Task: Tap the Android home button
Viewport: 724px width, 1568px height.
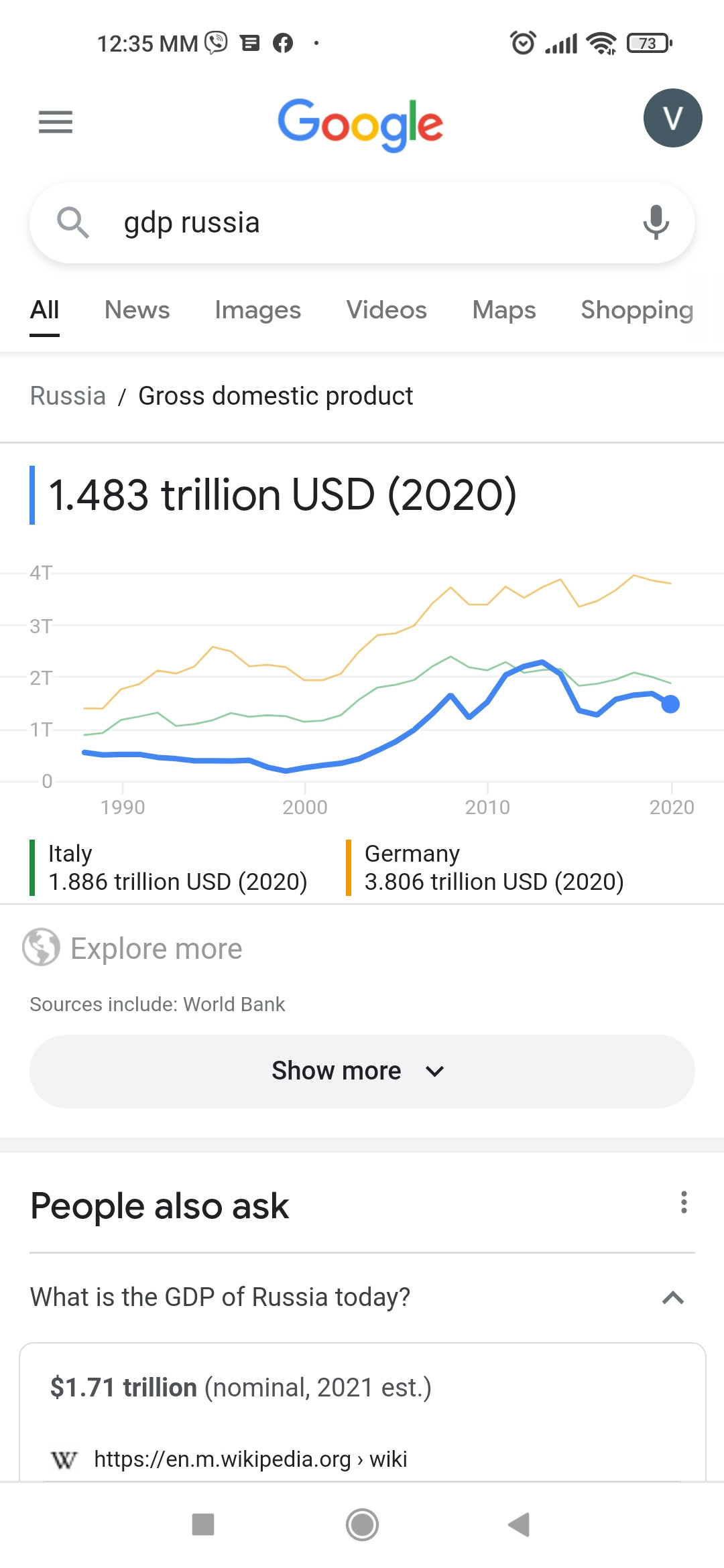Action: coord(362,1524)
